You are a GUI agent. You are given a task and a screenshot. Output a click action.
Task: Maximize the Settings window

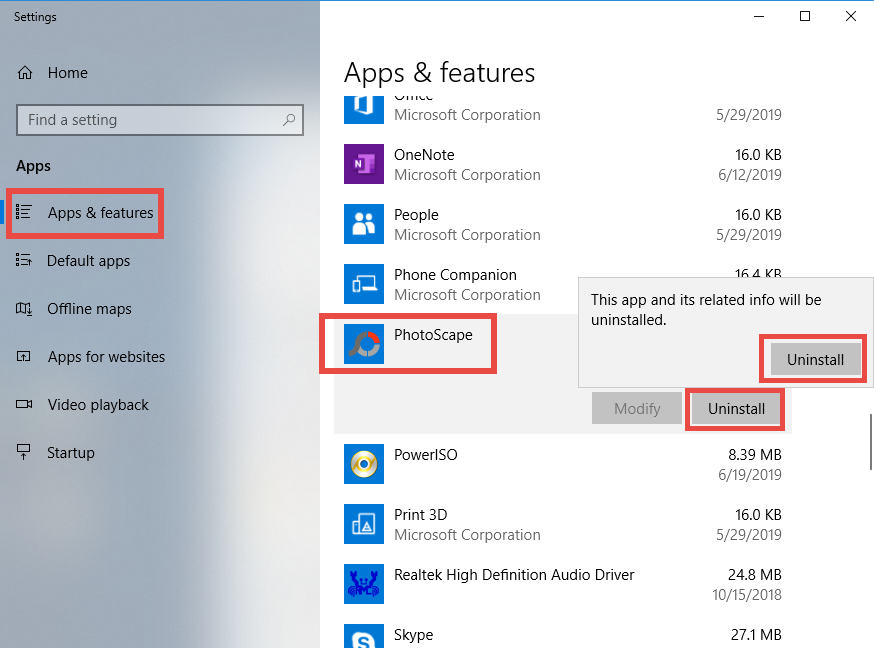pyautogui.click(x=805, y=16)
